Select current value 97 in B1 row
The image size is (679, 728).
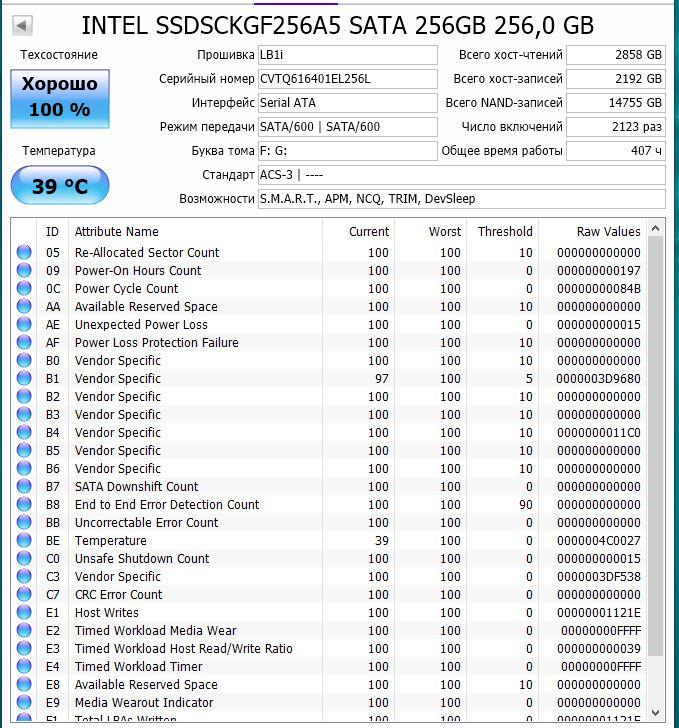pos(382,379)
